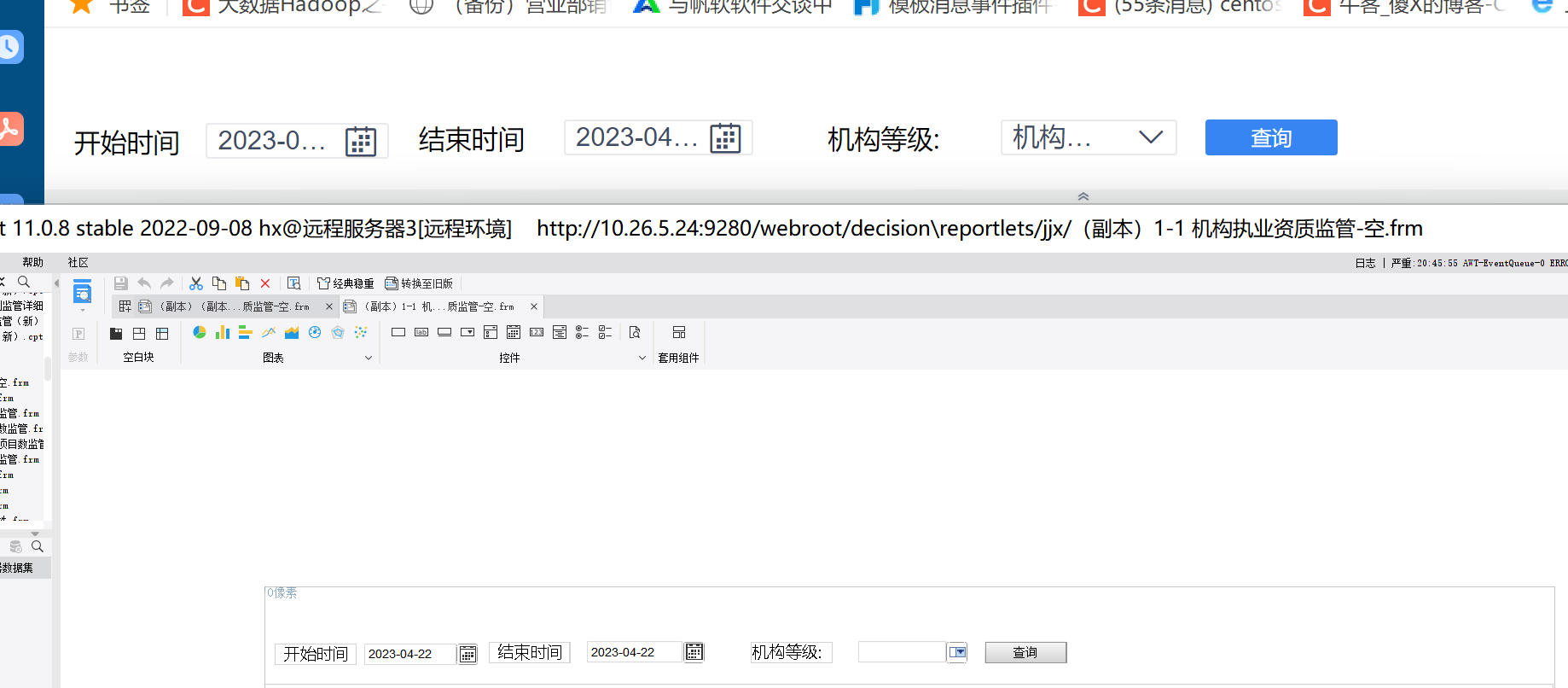Select the designer 结束时间 label
Image resolution: width=1568 pixels, height=688 pixels.
point(530,652)
